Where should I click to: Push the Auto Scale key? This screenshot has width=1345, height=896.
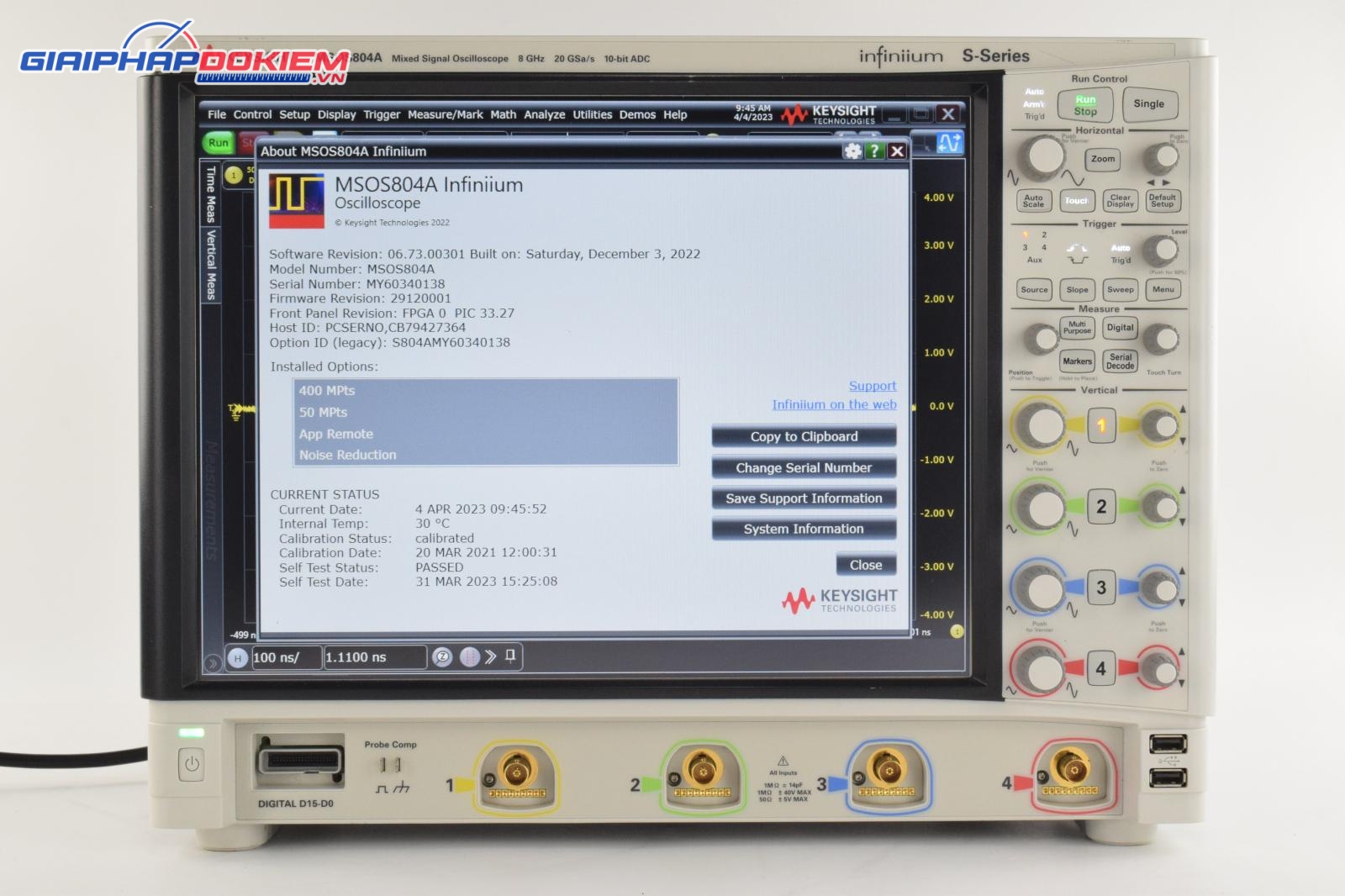(1033, 201)
